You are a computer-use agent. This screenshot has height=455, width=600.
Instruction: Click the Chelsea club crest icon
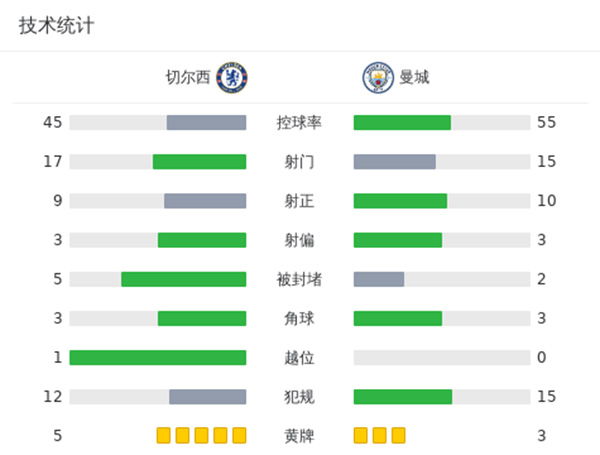pos(232,77)
